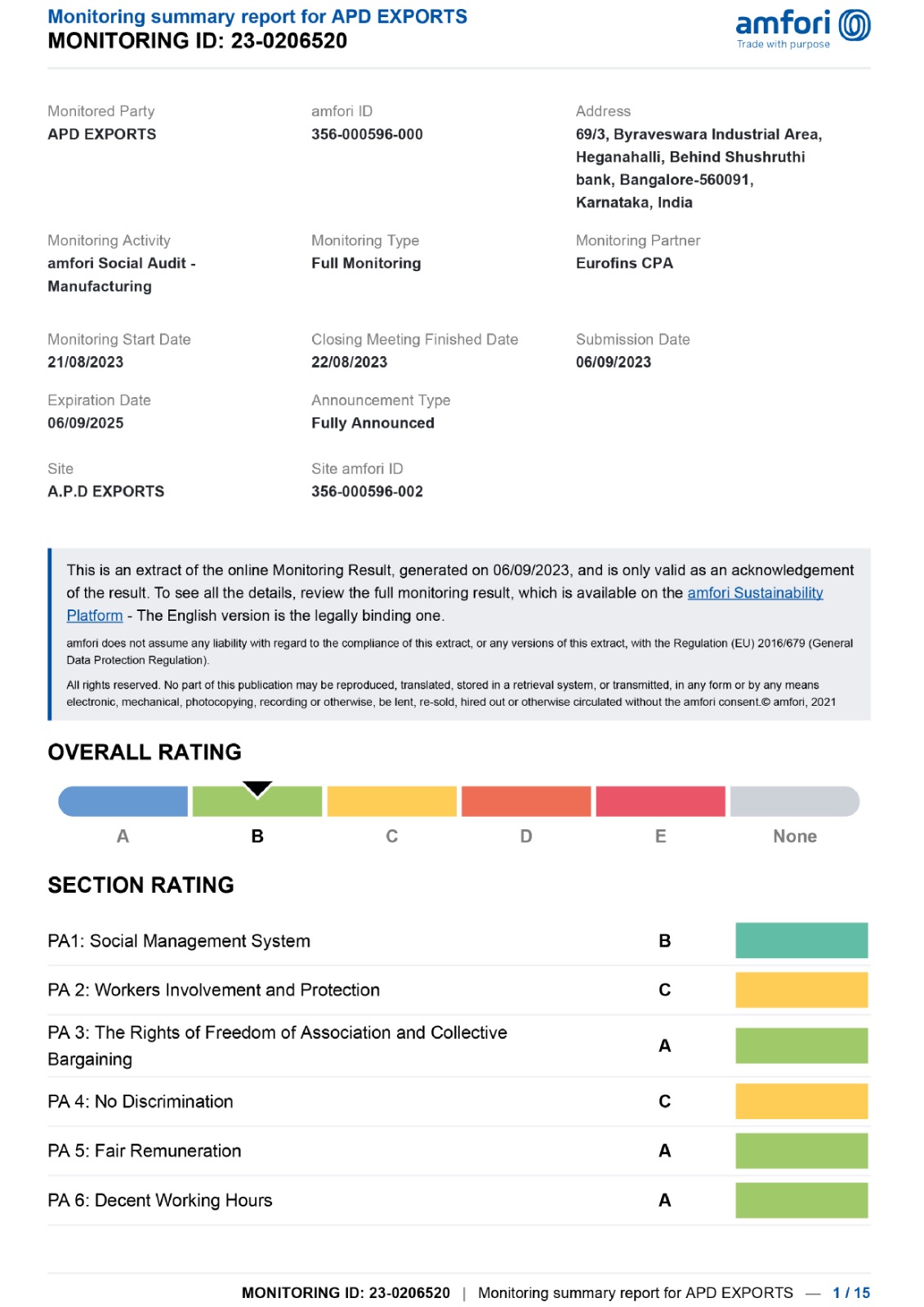
Task: Select the grey None rating bar segment
Action: (x=795, y=801)
